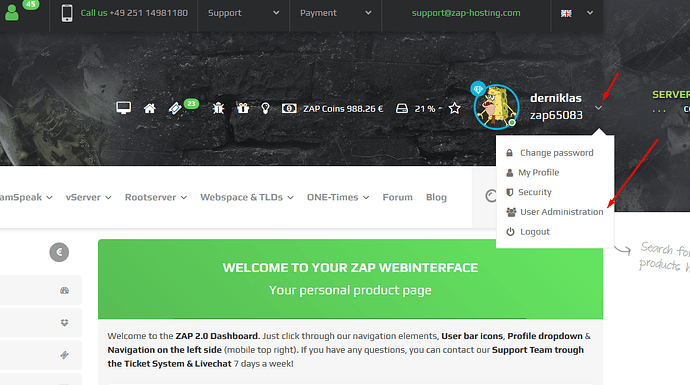Expand the vServer navigation menu
Image resolution: width=690 pixels, height=385 pixels.
(x=88, y=198)
